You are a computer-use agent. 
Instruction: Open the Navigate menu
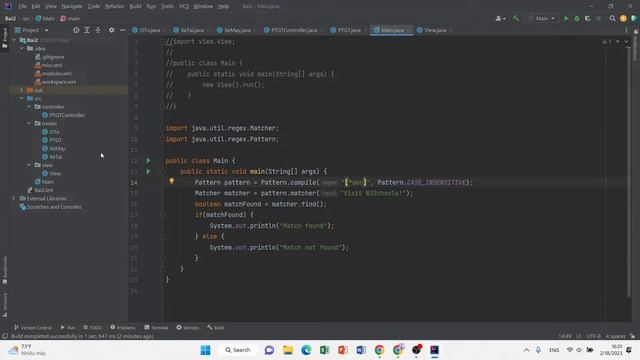tap(71, 6)
